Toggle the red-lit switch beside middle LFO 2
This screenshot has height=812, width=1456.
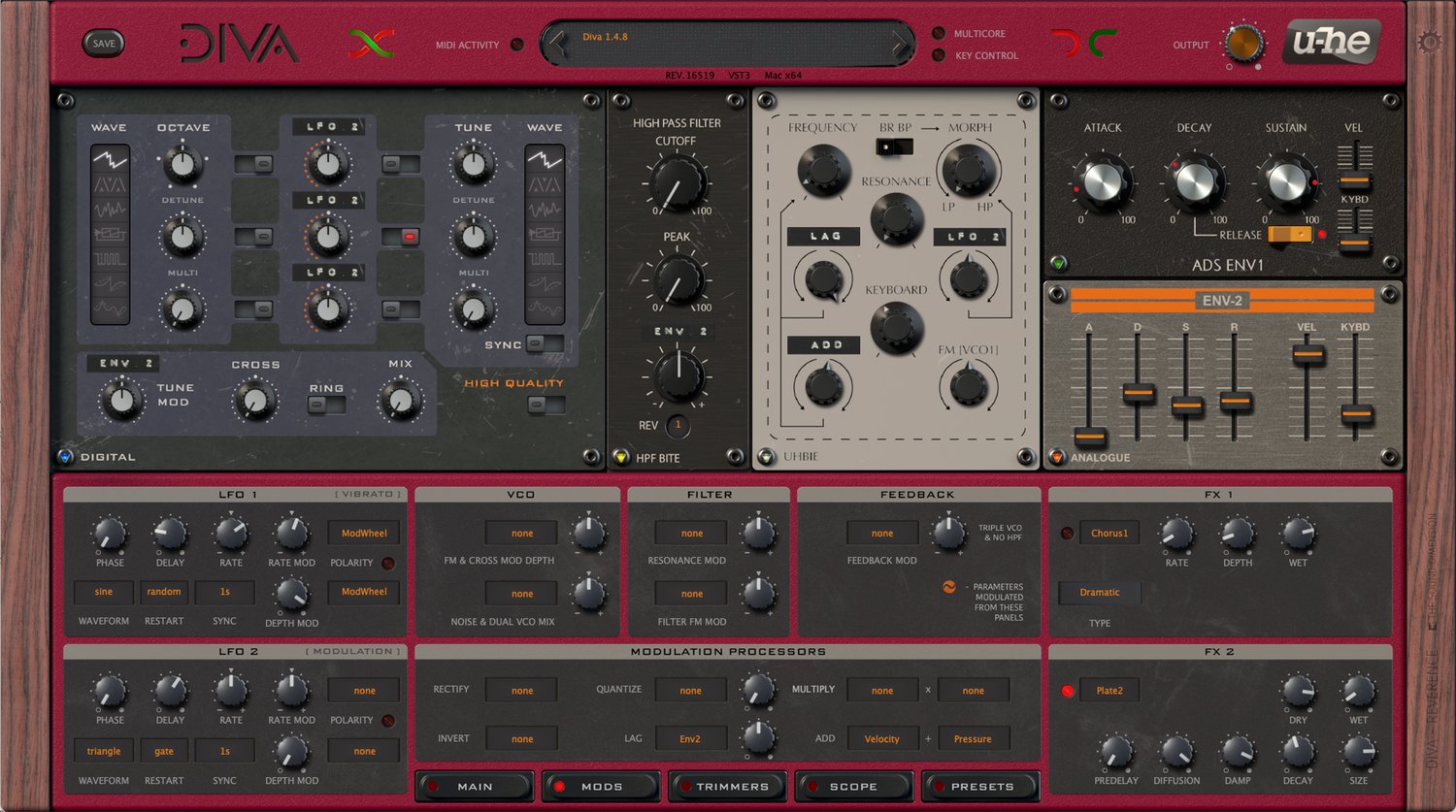400,236
